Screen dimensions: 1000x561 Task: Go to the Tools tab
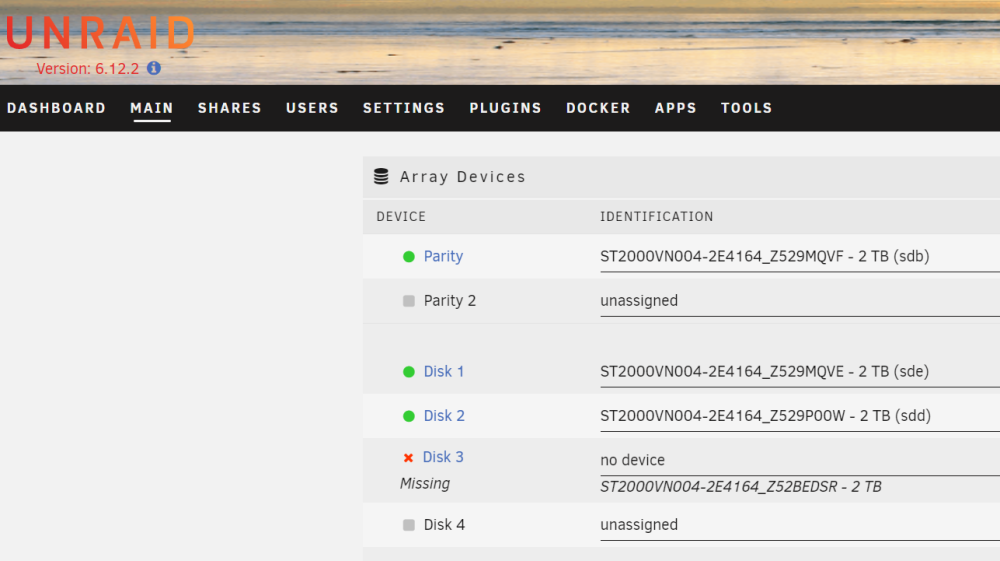(746, 108)
